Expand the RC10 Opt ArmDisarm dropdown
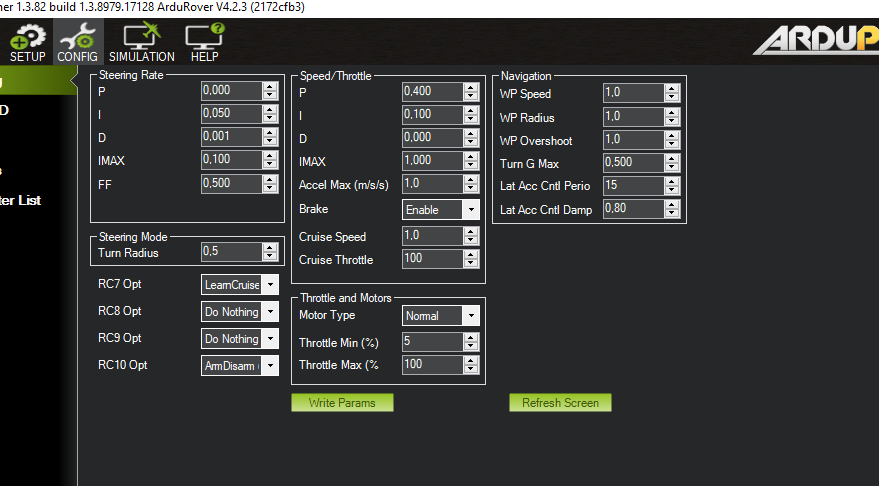Viewport: 879px width, 486px height. [270, 365]
